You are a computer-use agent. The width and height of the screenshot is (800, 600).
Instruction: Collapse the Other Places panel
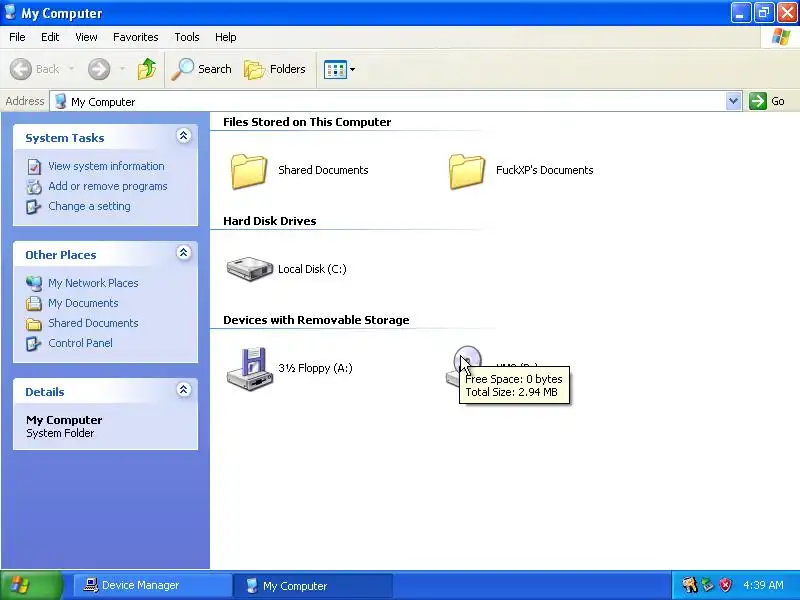click(184, 253)
